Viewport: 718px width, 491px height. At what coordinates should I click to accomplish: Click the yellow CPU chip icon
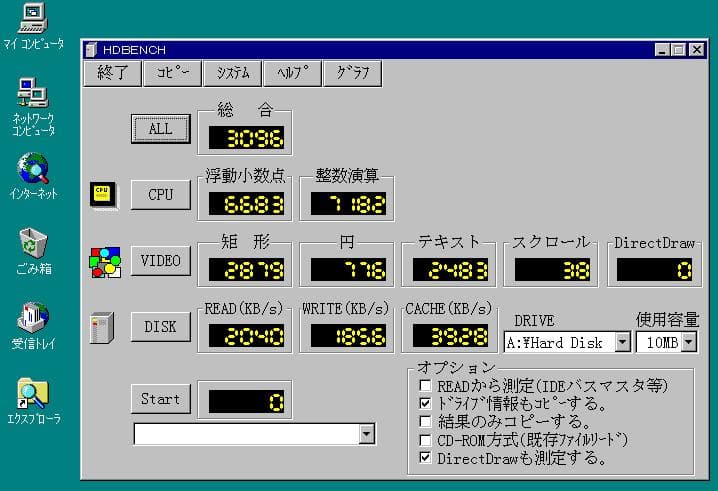coord(103,195)
